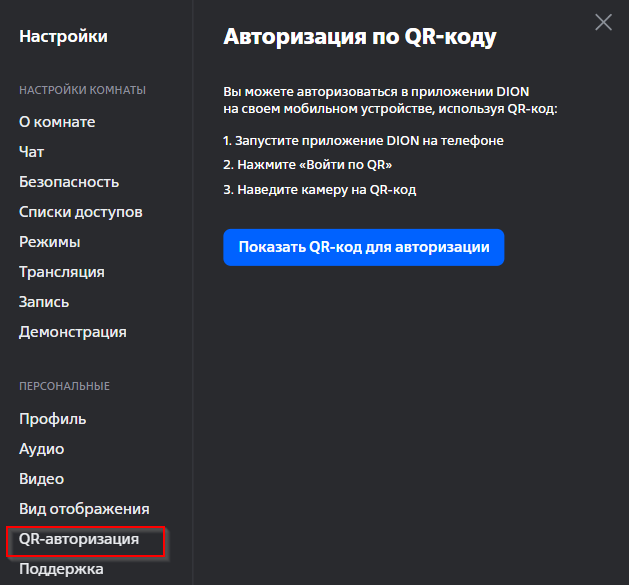Go to the personal «Профиль» section
The width and height of the screenshot is (629, 585).
[x=53, y=419]
